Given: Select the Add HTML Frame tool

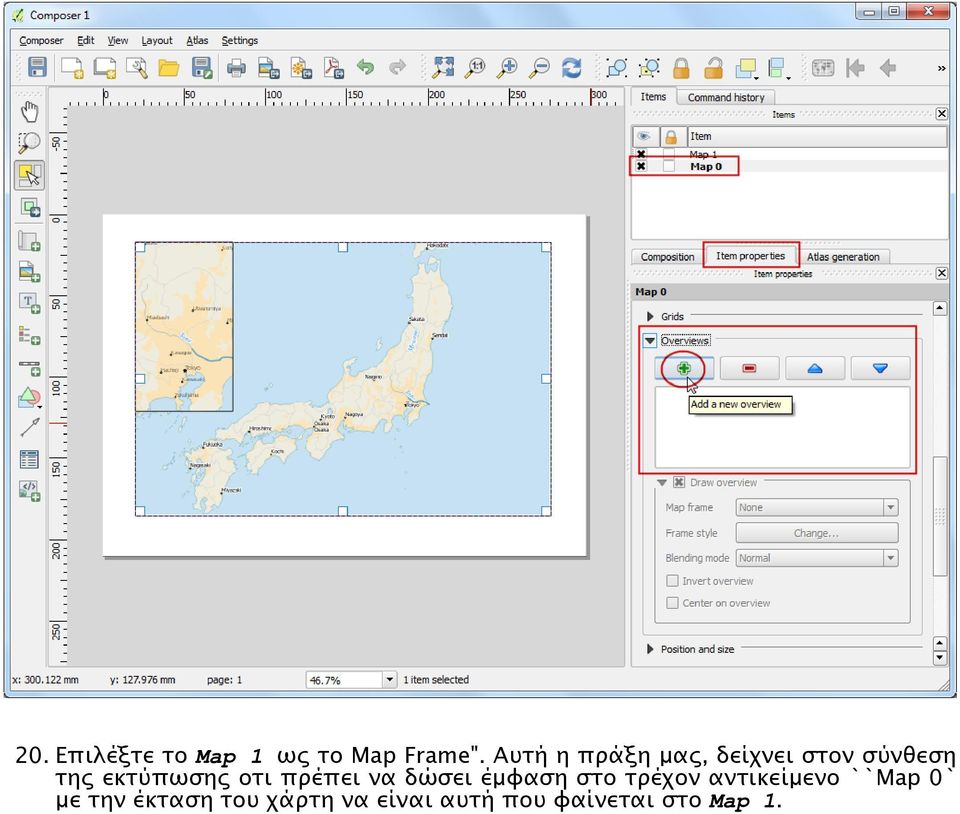Looking at the screenshot, I should pyautogui.click(x=29, y=490).
